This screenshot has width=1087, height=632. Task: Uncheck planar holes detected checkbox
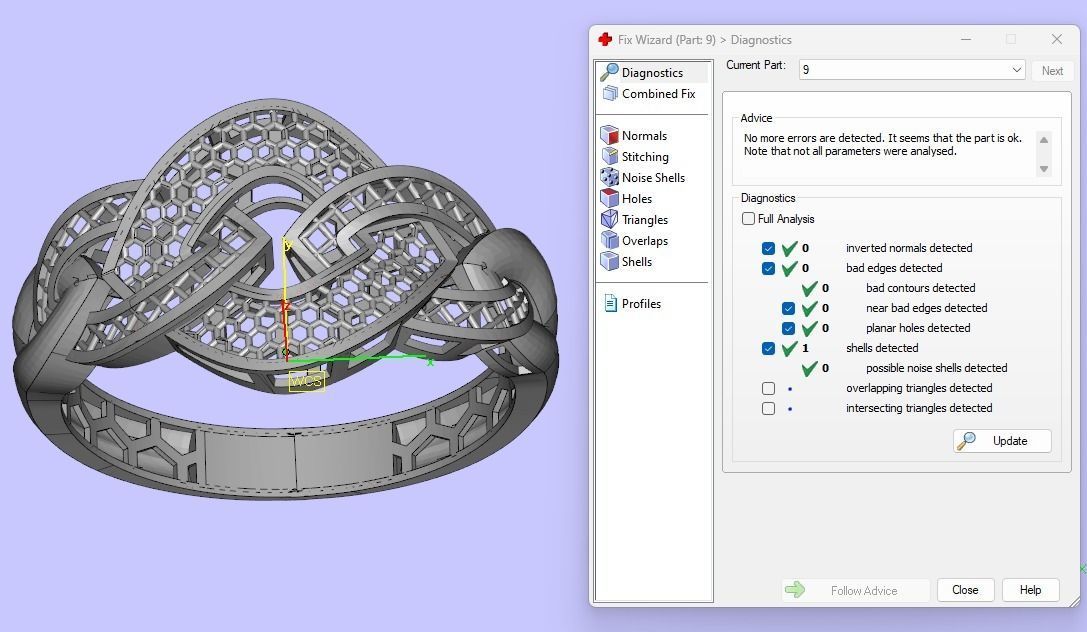pyautogui.click(x=788, y=328)
